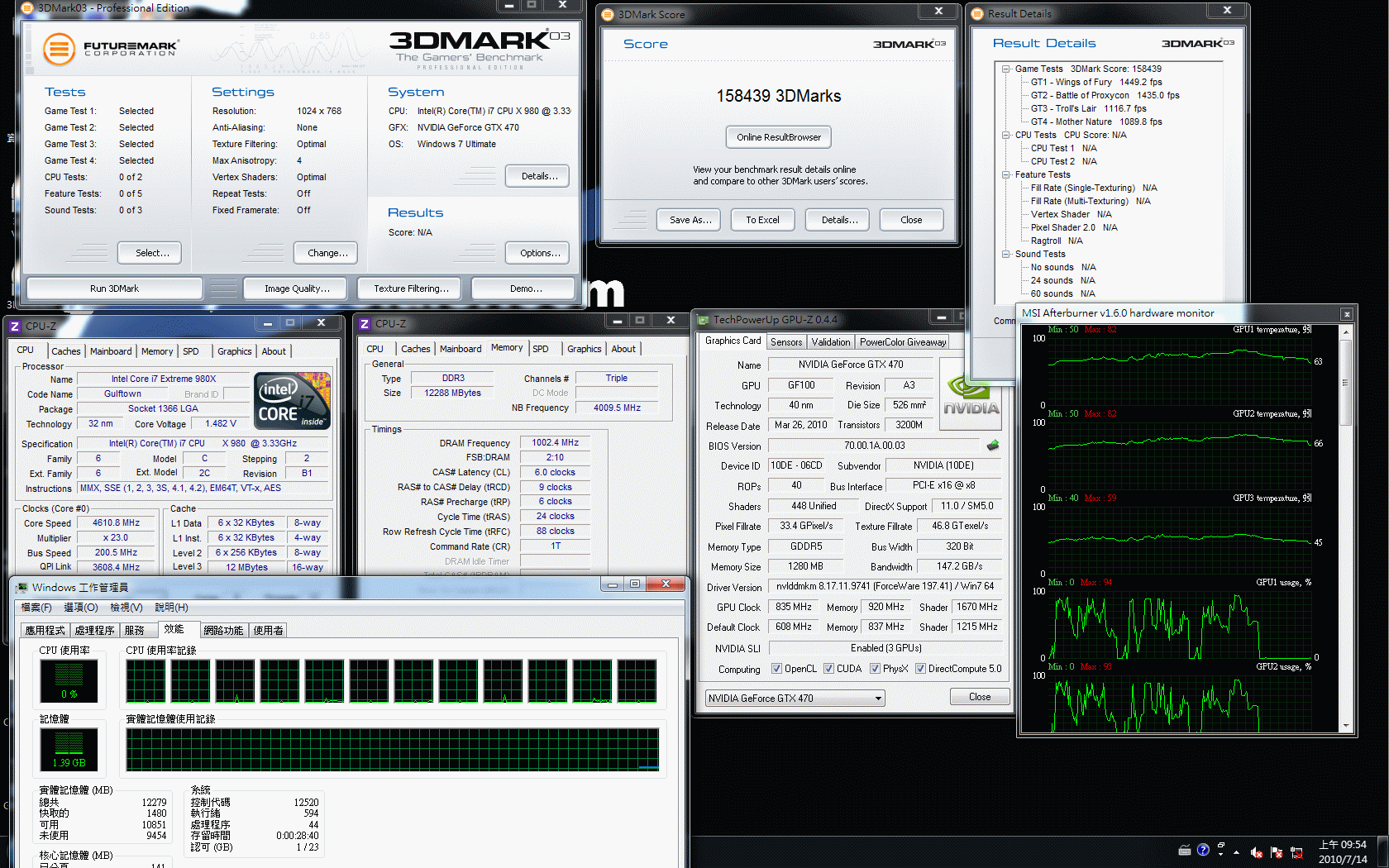The image size is (1389, 868).
Task: Select GT4 - Mother Nature result row
Action: coord(1096,122)
